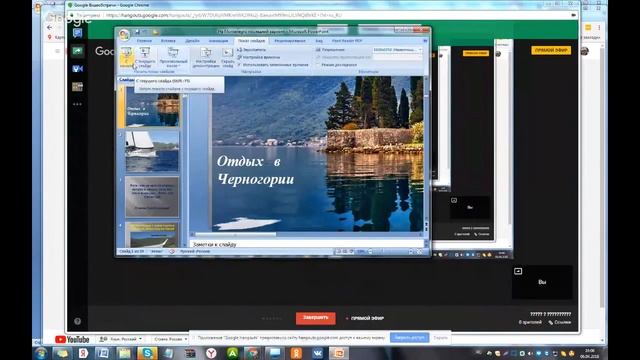
Task: Start slideshow from beginning button
Action: coord(127,57)
